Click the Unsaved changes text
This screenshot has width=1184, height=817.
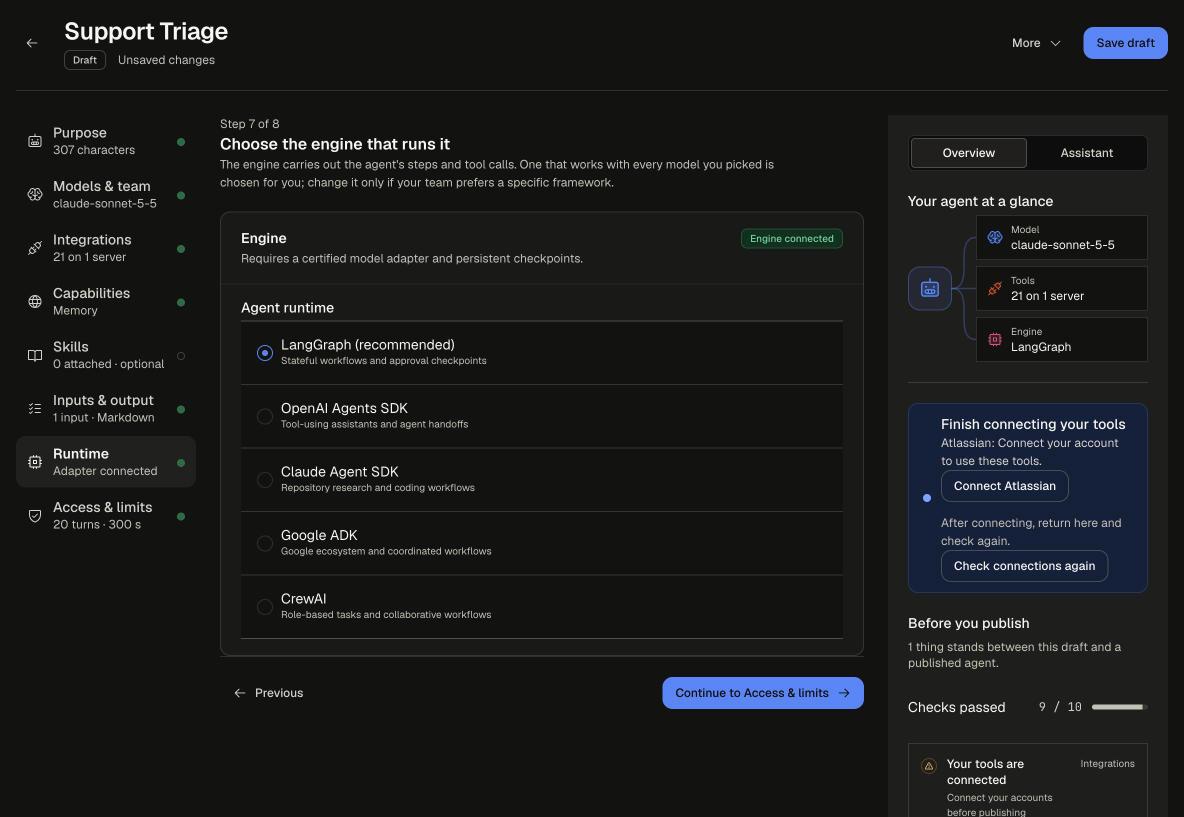click(166, 60)
